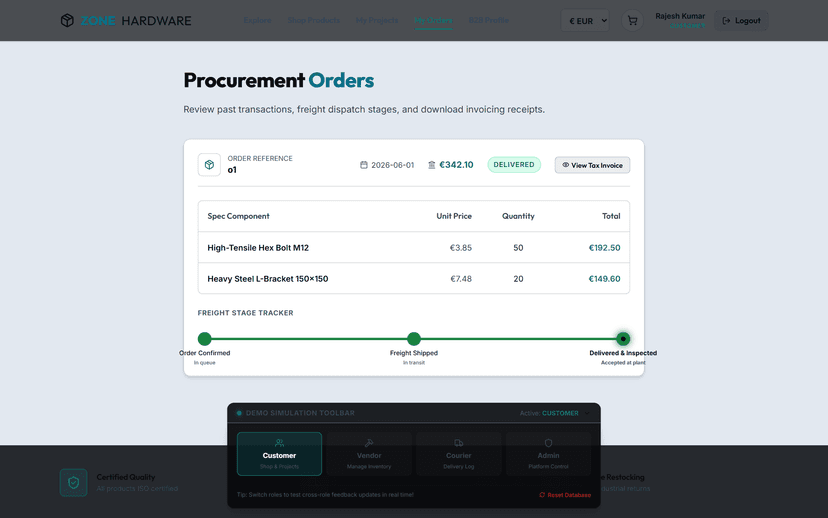Click the calendar icon next to 2026-06-01
Image resolution: width=828 pixels, height=518 pixels.
[364, 165]
